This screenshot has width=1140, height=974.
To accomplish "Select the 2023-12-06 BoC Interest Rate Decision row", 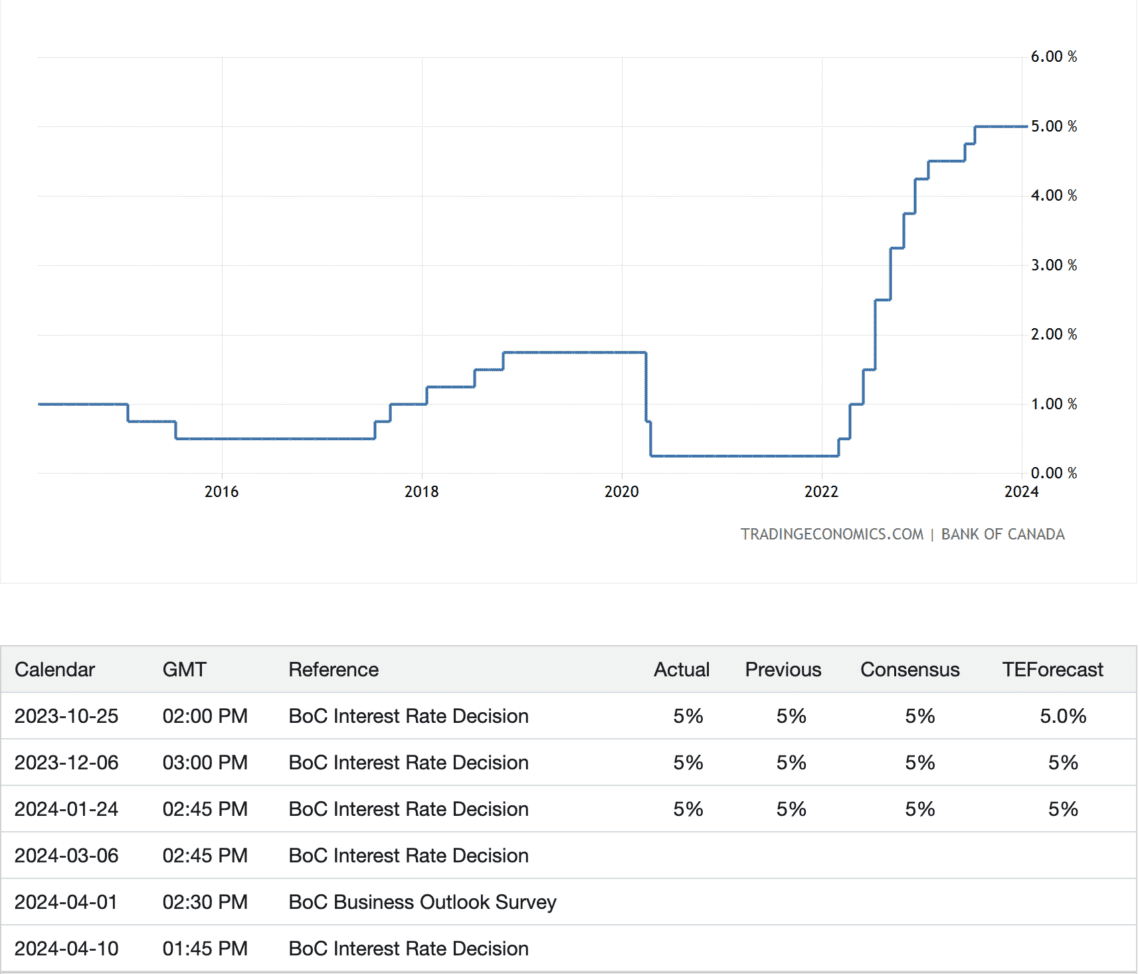I will click(x=408, y=762).
